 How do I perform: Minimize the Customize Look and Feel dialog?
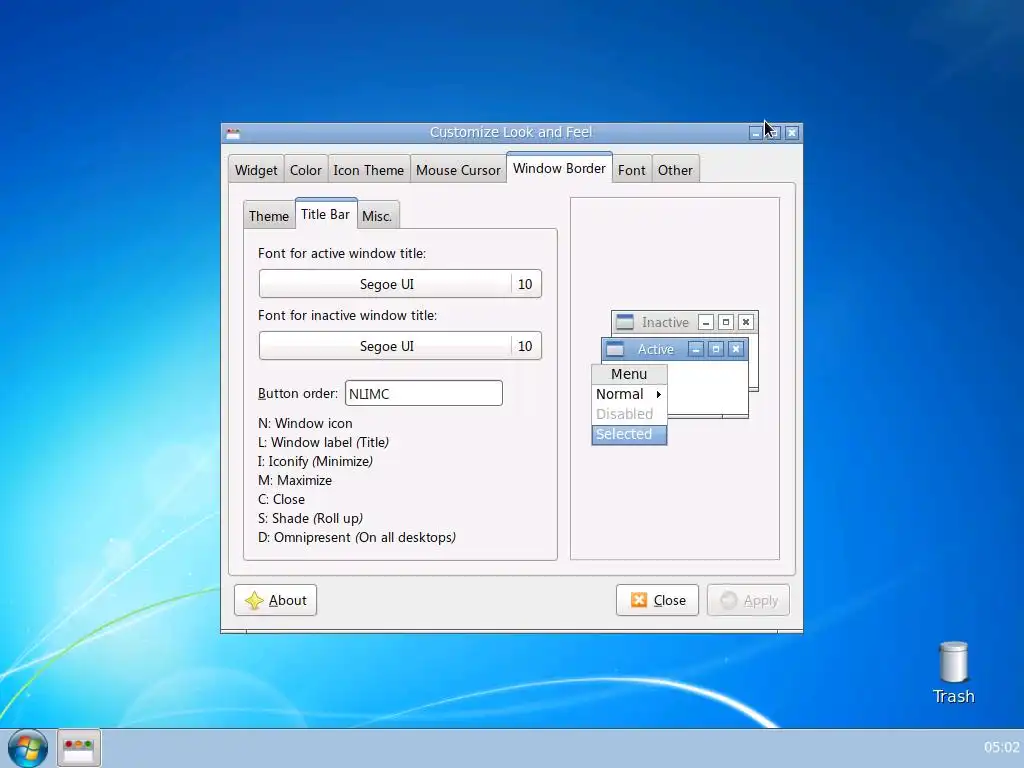click(756, 133)
